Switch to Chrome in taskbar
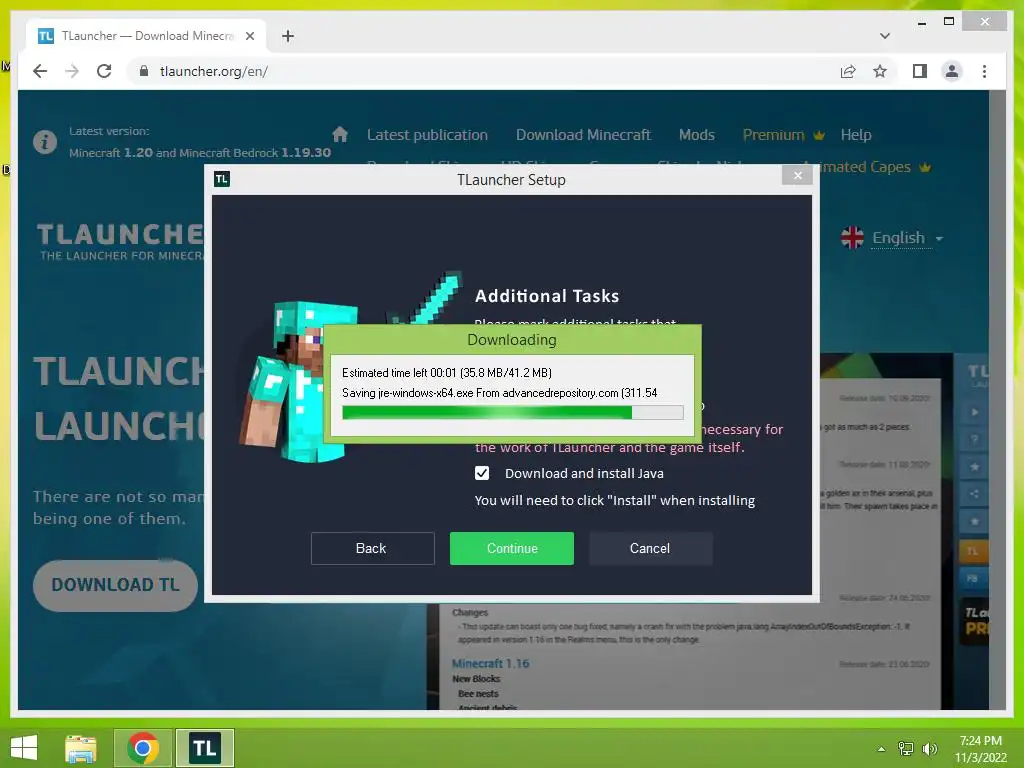Image resolution: width=1024 pixels, height=768 pixels. pyautogui.click(x=143, y=748)
